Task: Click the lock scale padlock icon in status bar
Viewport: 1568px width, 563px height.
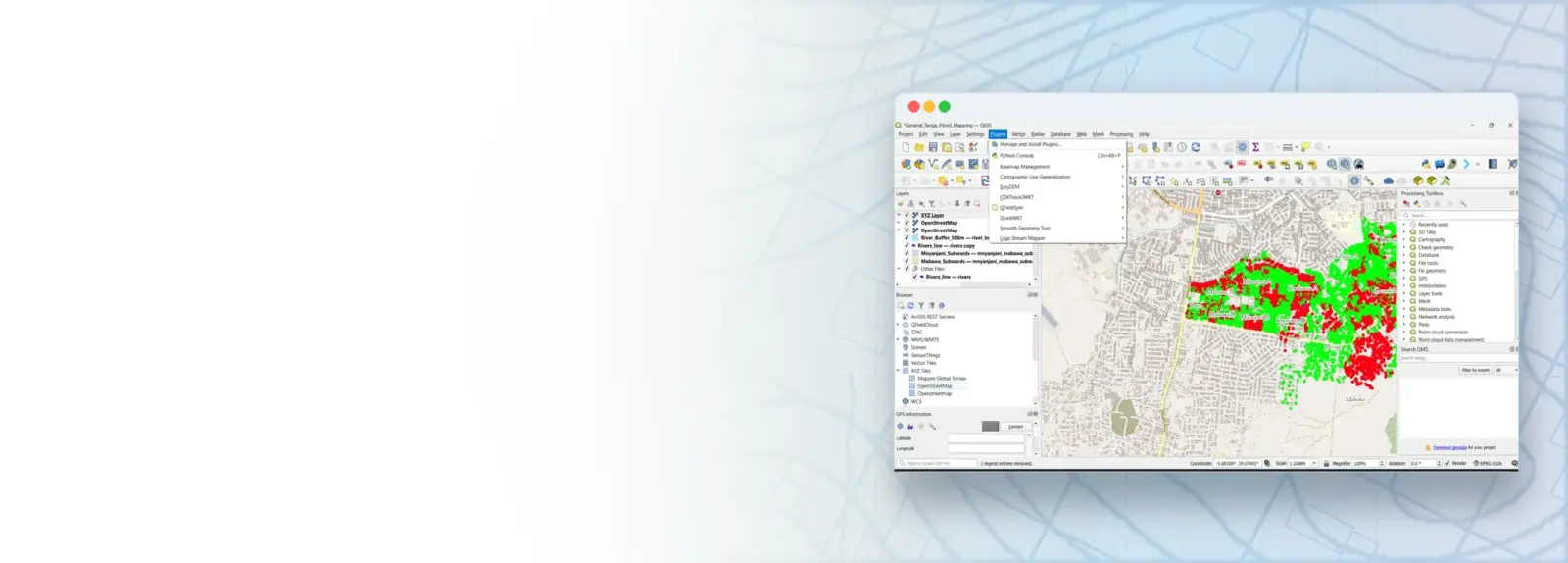Action: [1326, 463]
